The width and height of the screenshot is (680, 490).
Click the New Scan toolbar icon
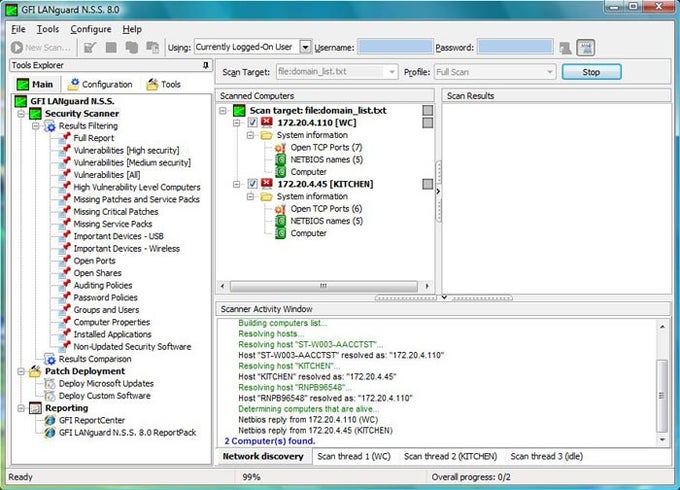17,47
